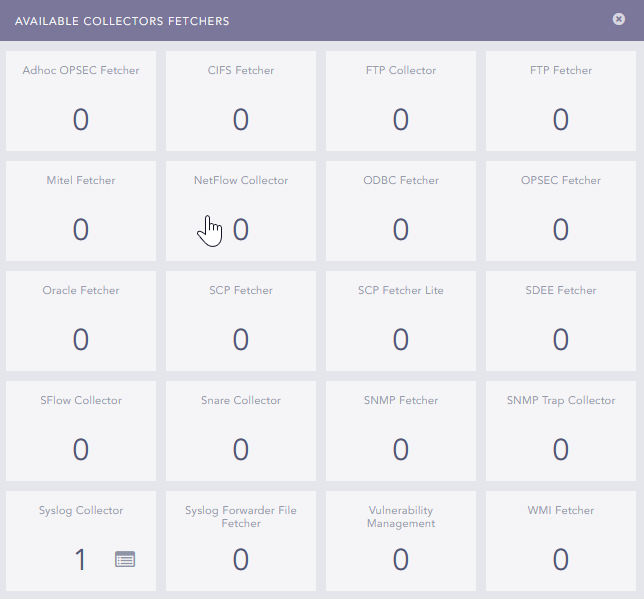Open the SNMP Trap Collector tile
Image resolution: width=644 pixels, height=599 pixels.
[561, 431]
